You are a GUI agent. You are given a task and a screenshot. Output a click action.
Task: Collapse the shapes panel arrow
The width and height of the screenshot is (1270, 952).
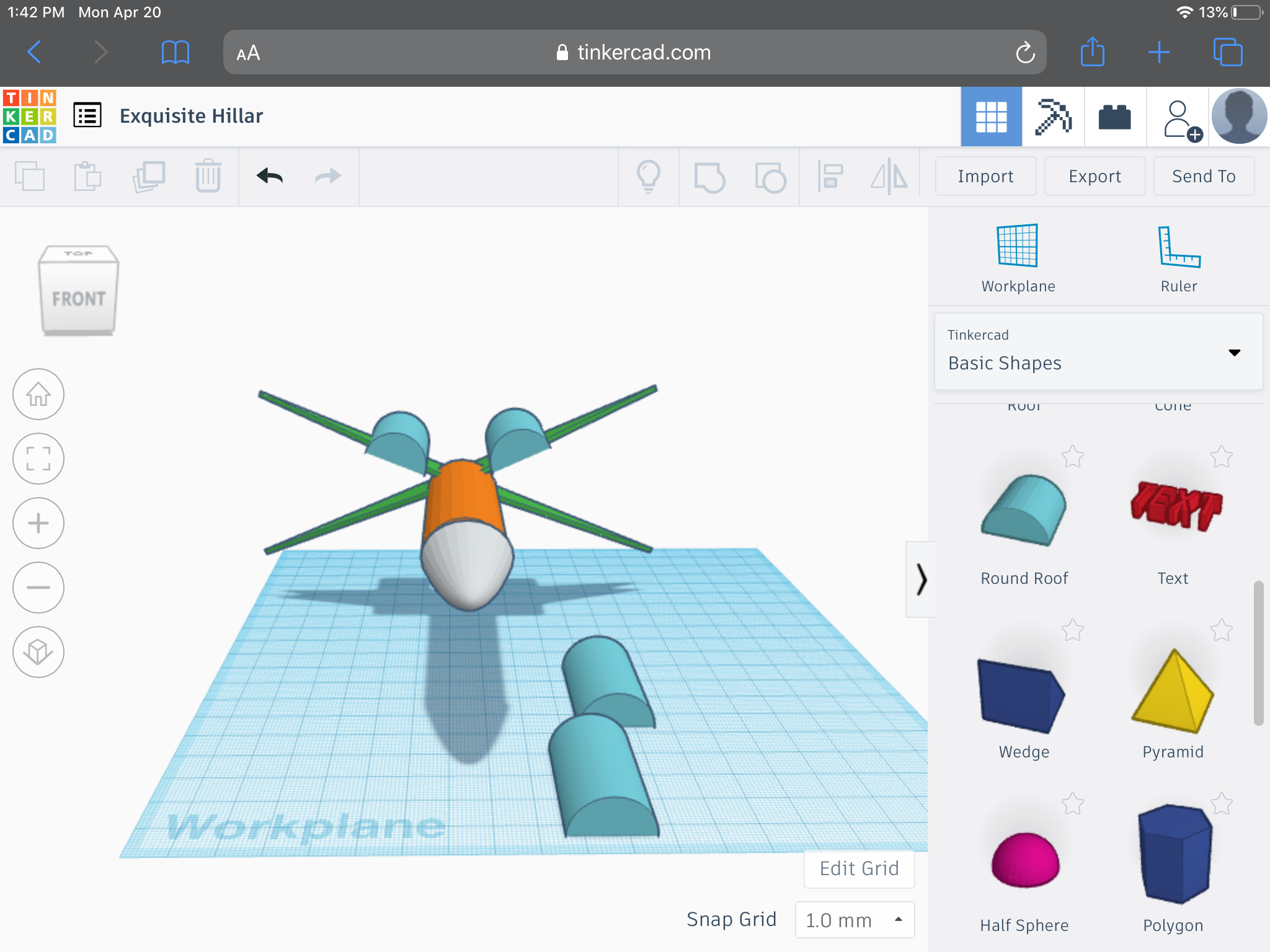tap(921, 580)
